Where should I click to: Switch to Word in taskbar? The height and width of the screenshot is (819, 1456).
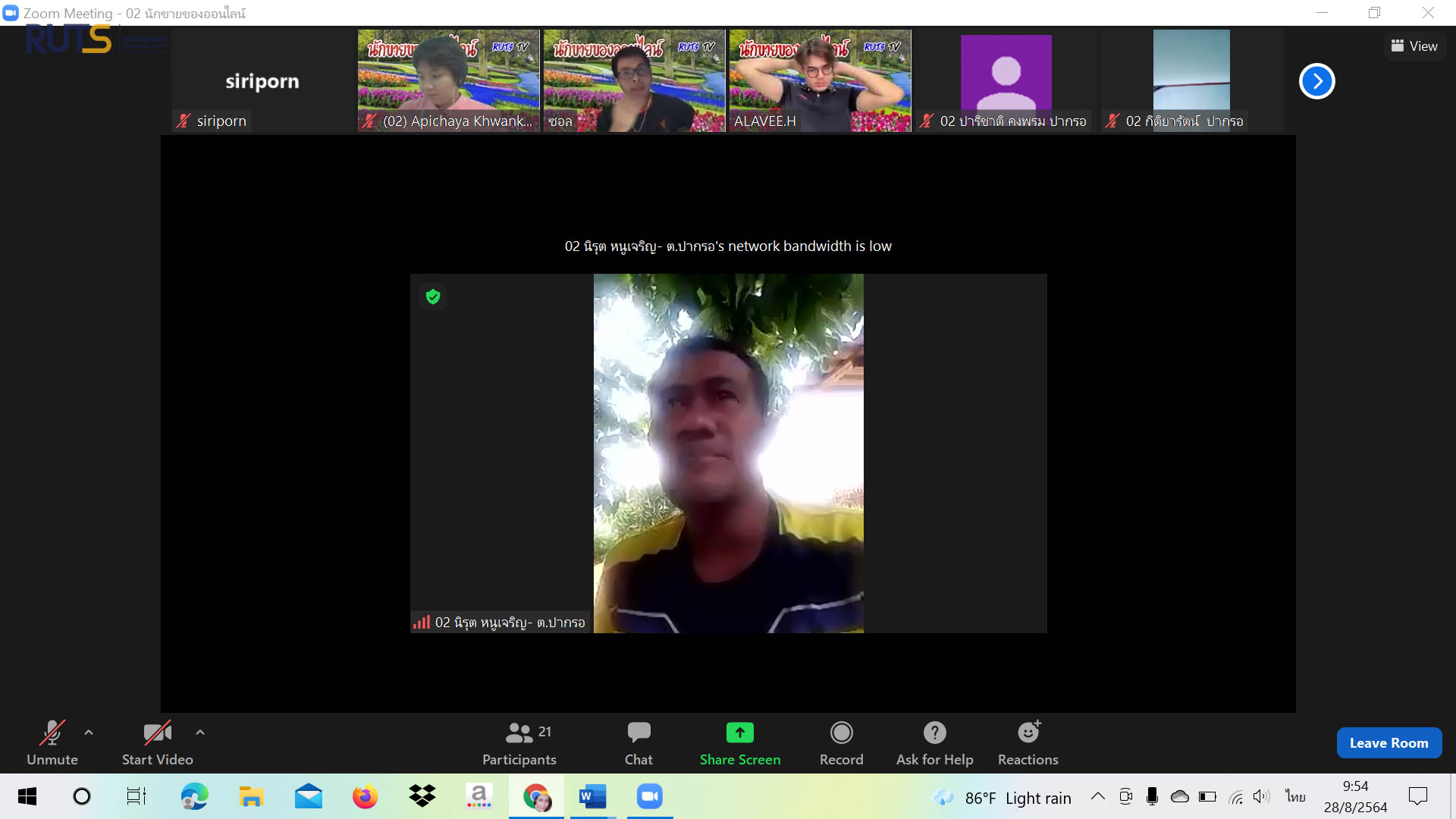(593, 796)
